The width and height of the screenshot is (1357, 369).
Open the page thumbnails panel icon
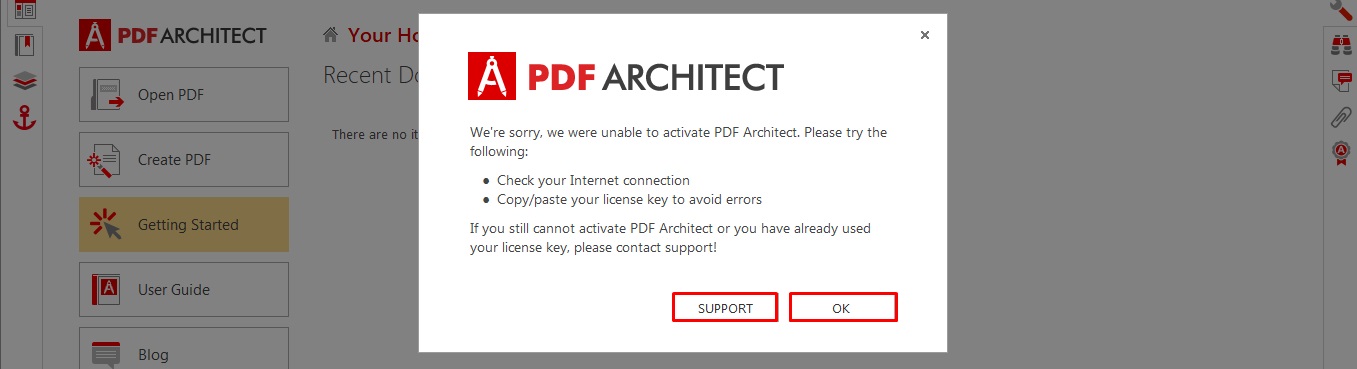coord(25,10)
